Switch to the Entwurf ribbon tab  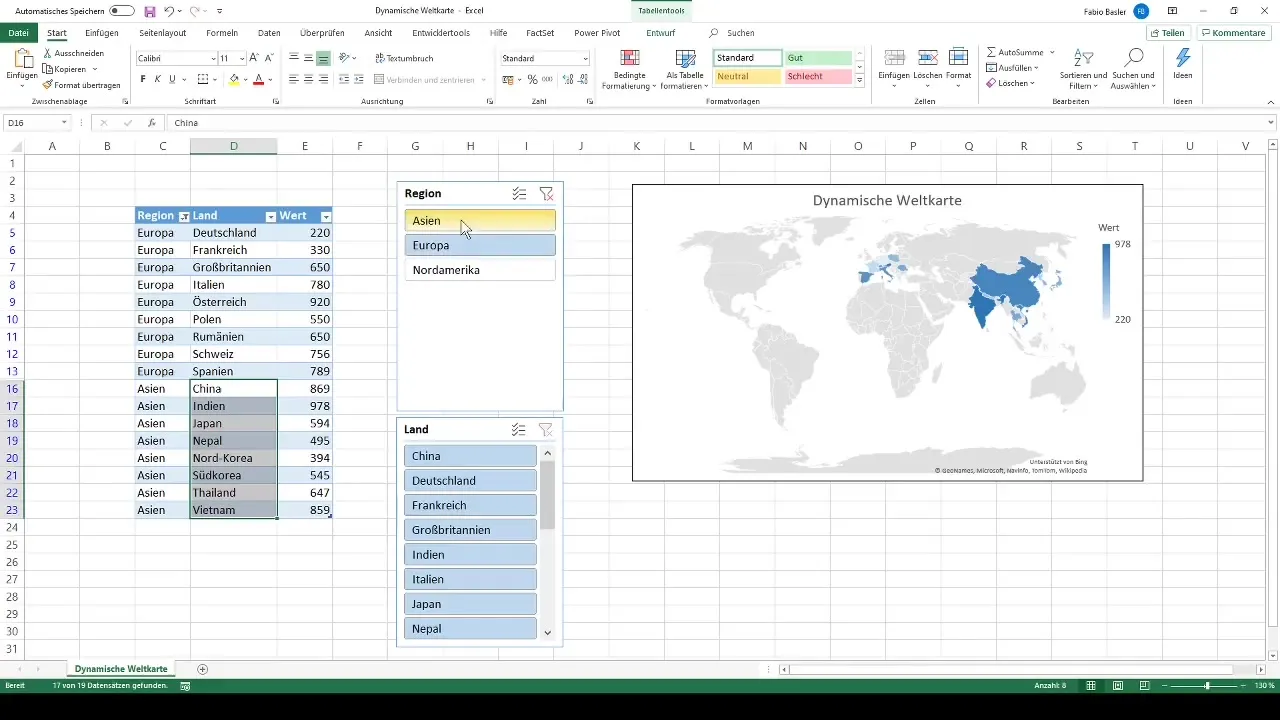point(661,33)
